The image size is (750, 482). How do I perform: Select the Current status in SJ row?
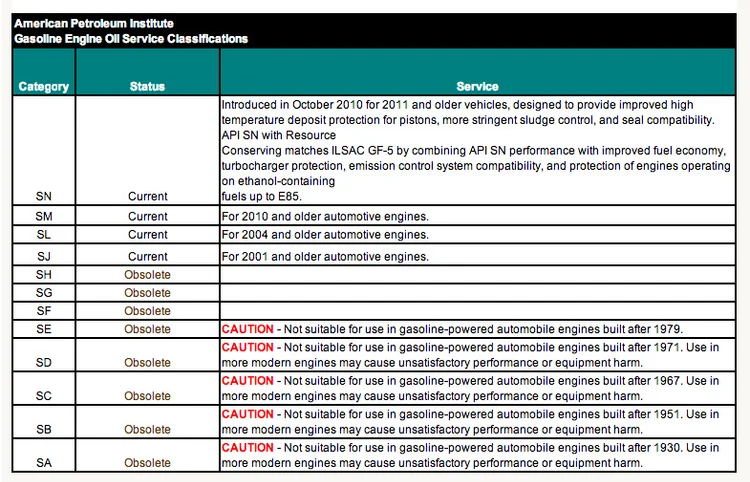tap(148, 256)
